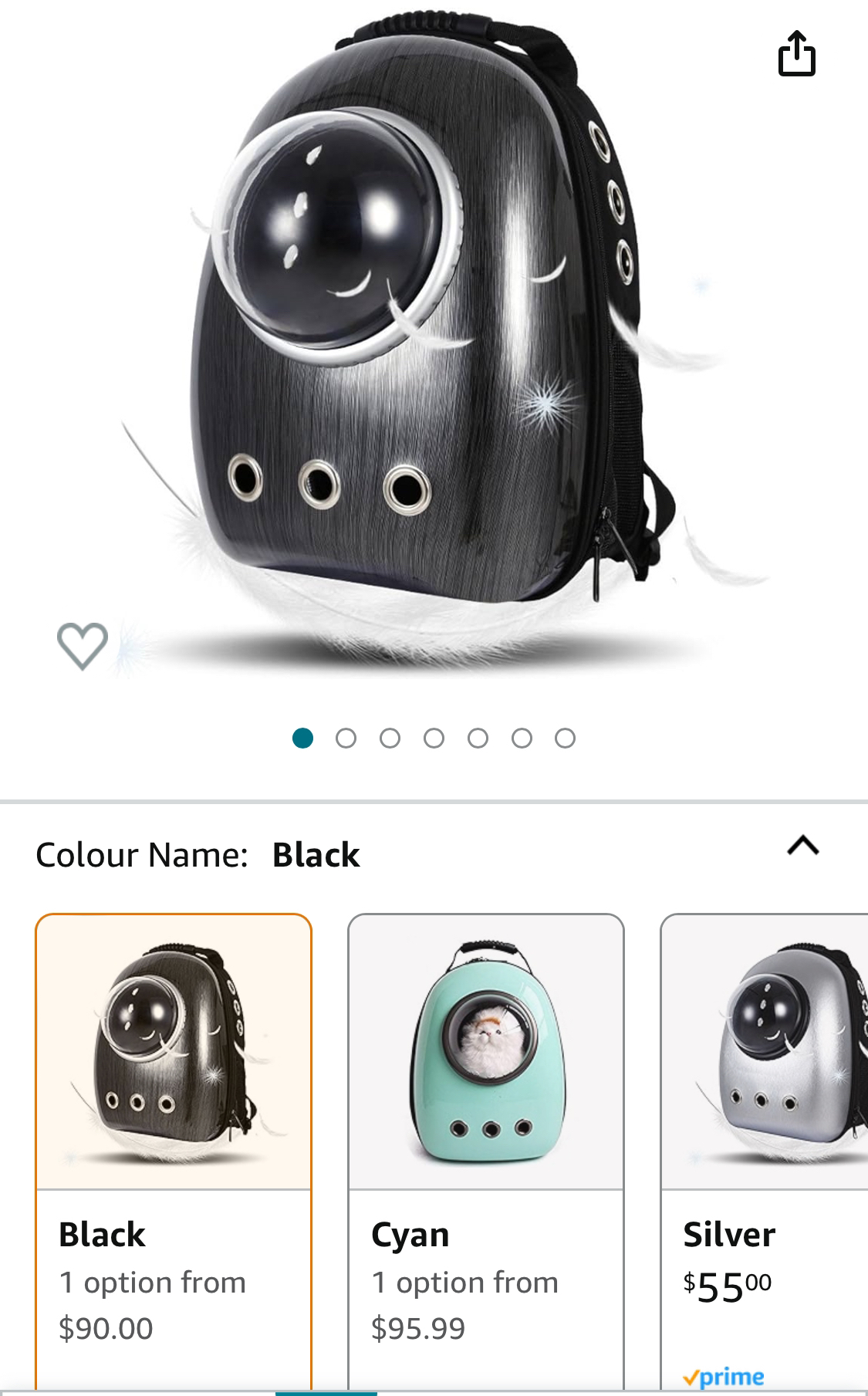Jump to the sixth carousel image dot

click(x=522, y=739)
